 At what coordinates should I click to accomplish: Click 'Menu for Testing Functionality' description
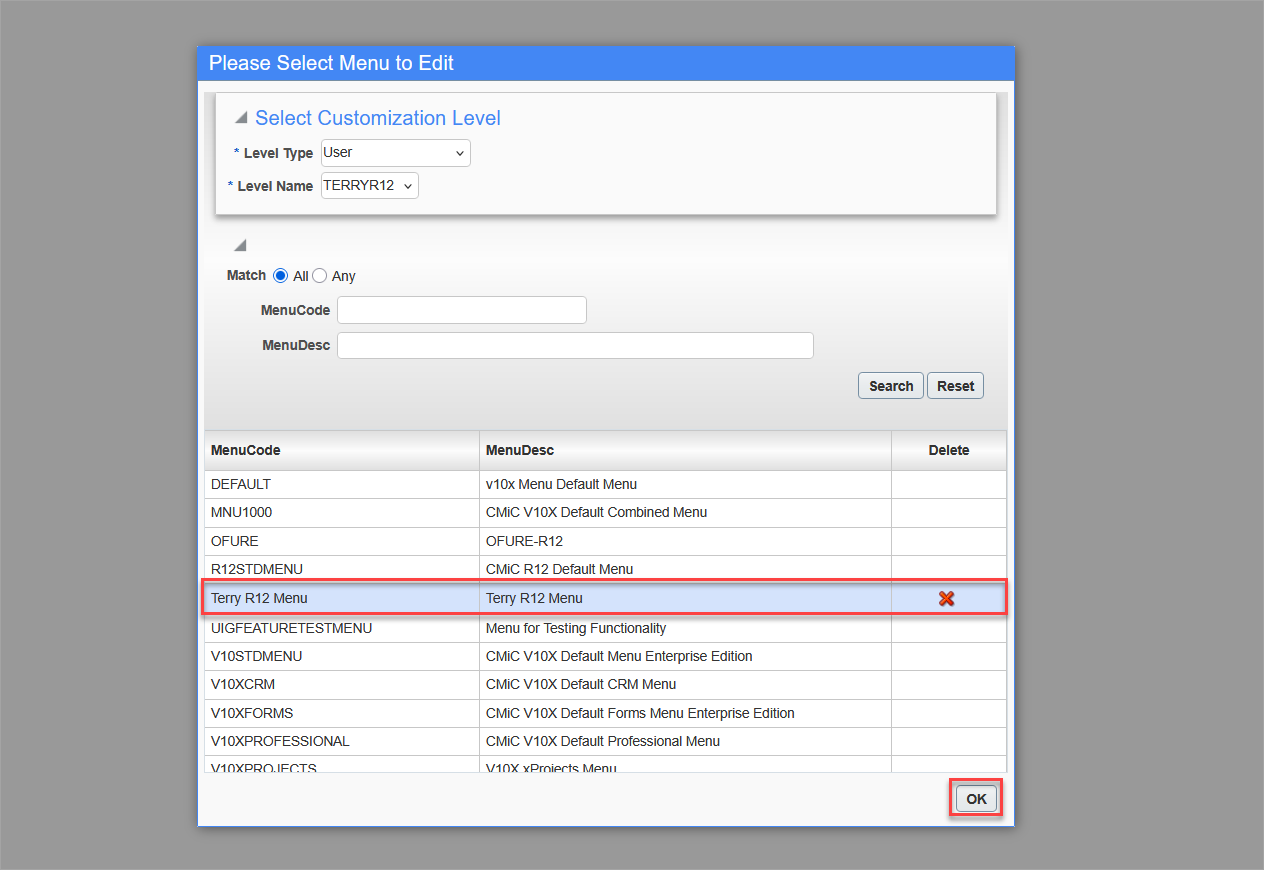tap(576, 628)
